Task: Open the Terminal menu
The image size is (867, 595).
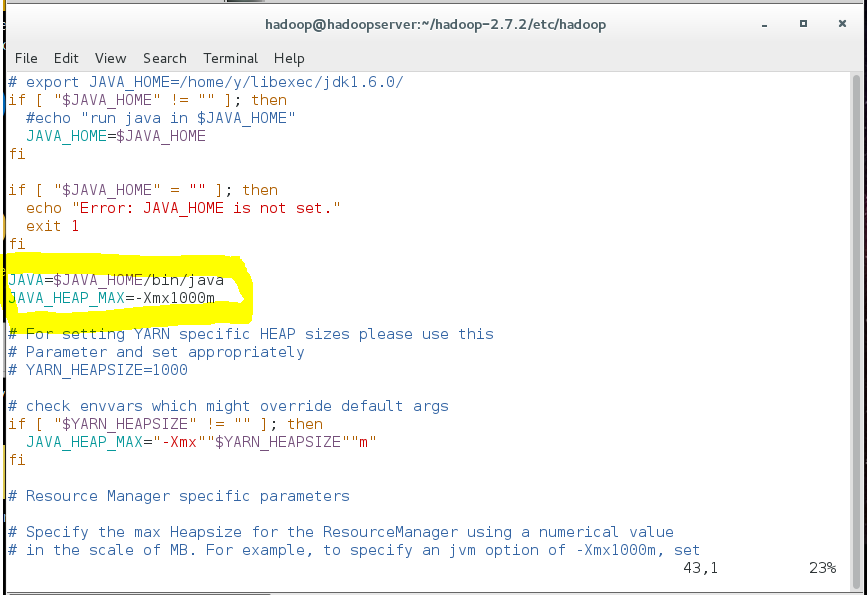Action: (231, 58)
